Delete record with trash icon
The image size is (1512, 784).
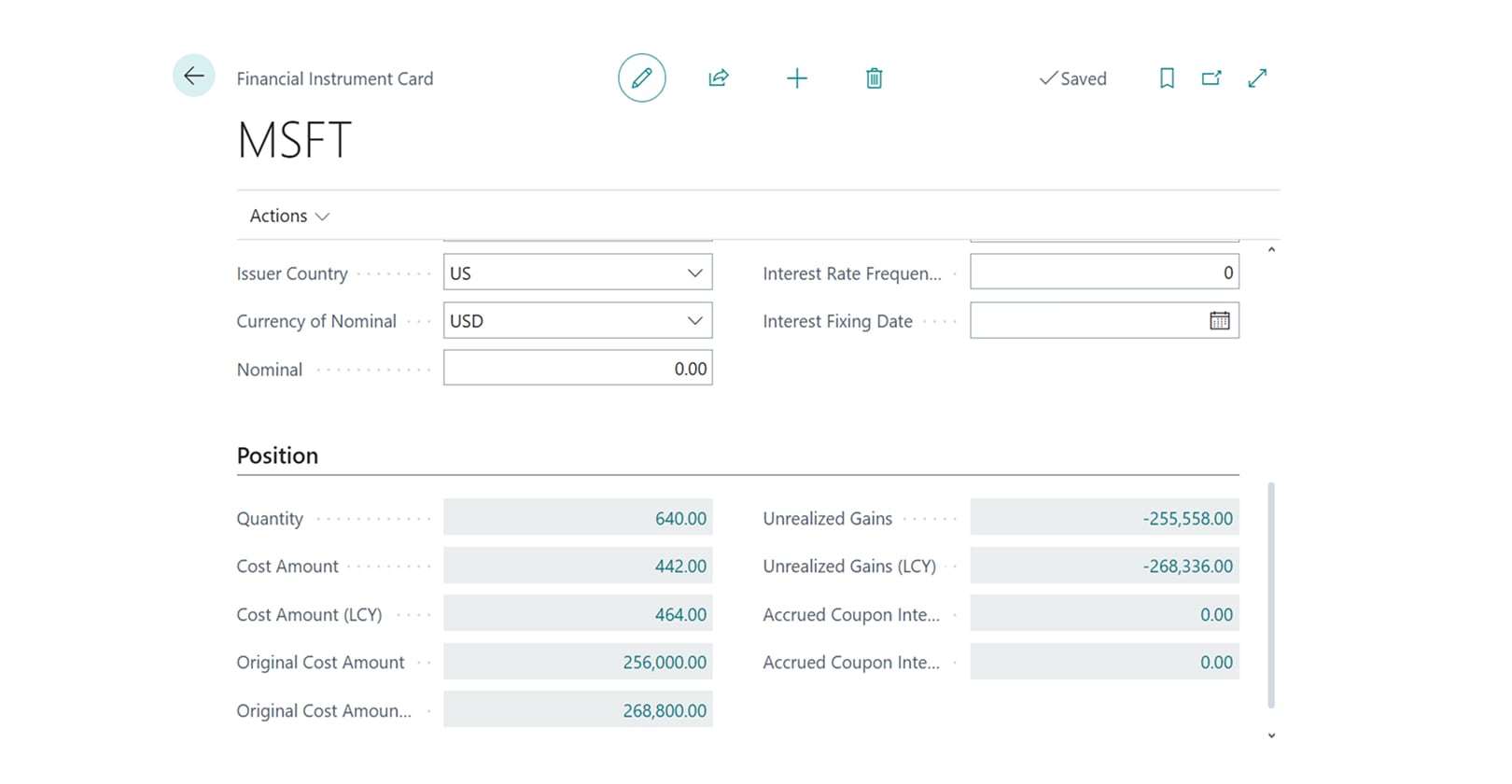click(x=875, y=78)
